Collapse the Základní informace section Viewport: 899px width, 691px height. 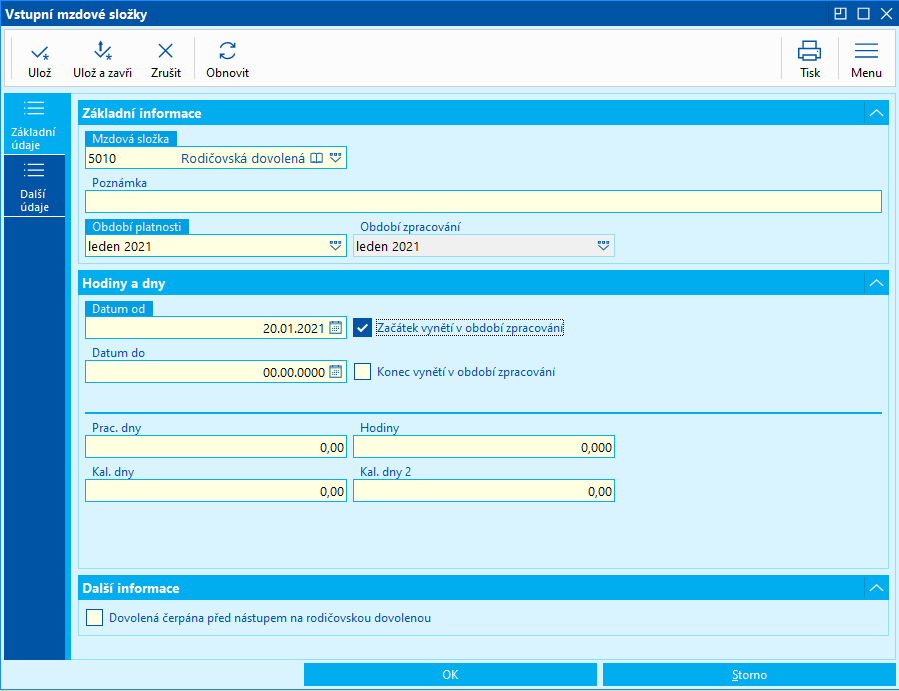point(876,113)
